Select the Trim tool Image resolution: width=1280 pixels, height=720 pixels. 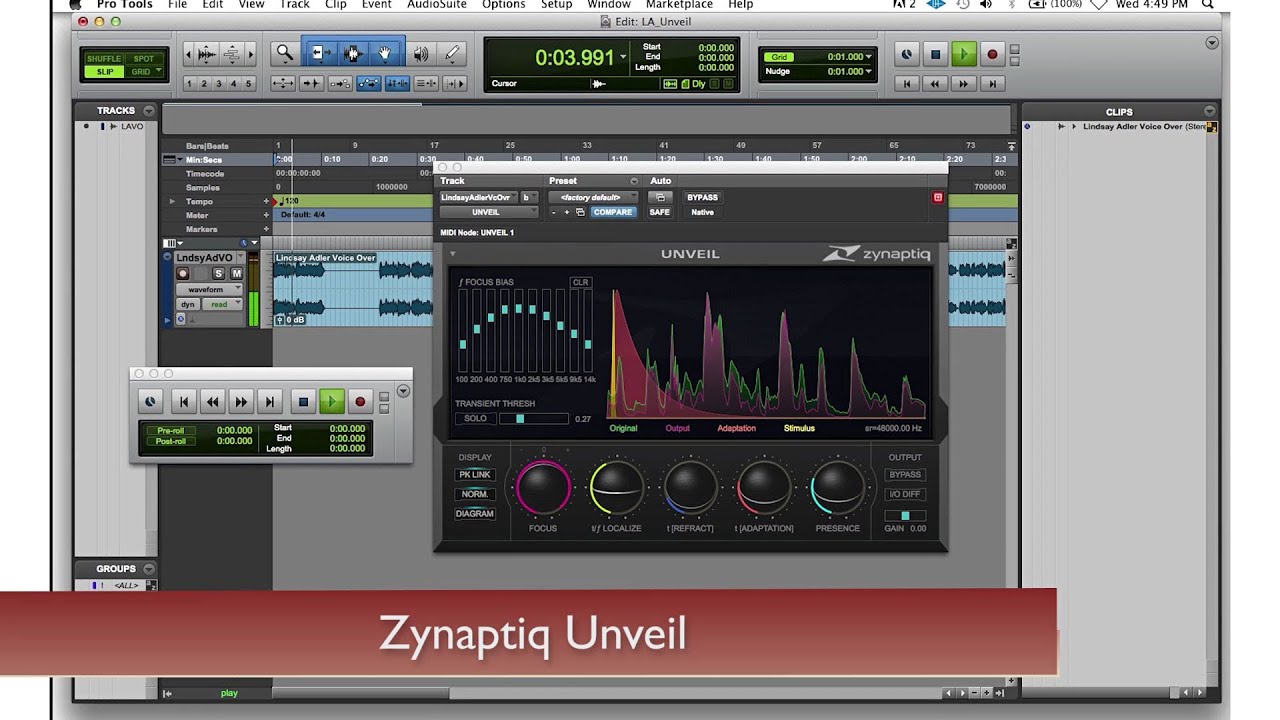point(320,53)
